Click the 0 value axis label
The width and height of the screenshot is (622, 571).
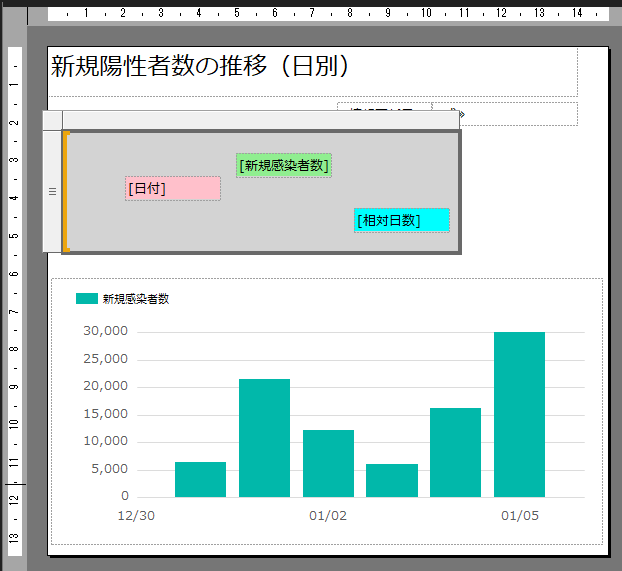[x=125, y=496]
